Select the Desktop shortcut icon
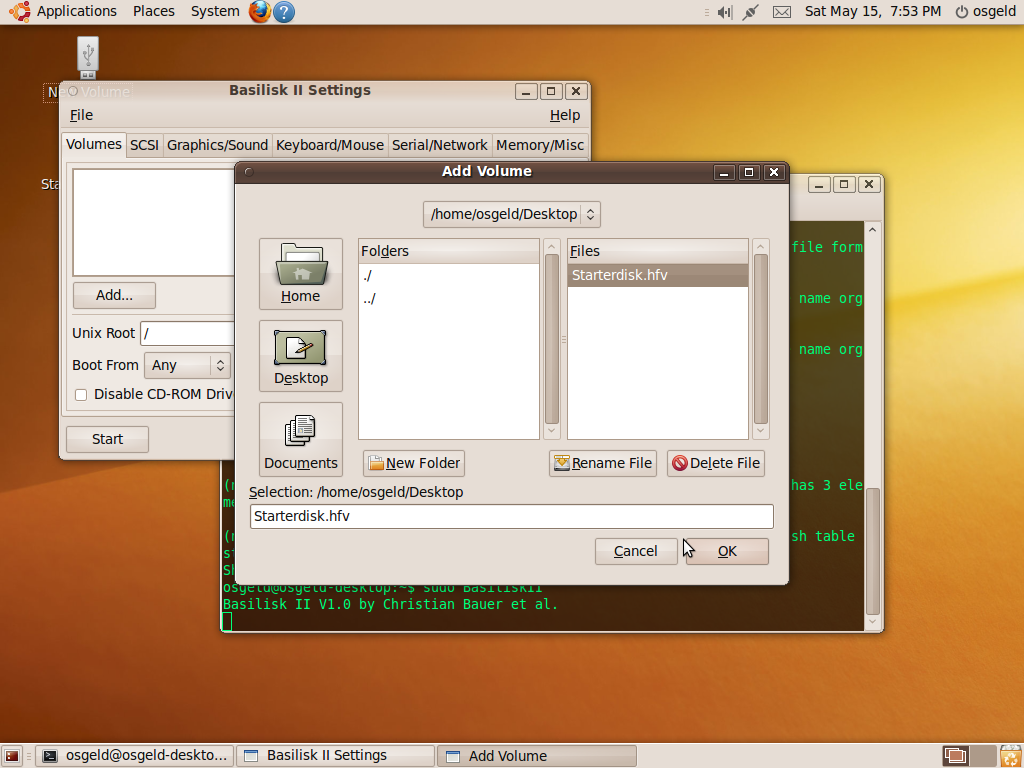Viewport: 1024px width, 768px height. (300, 356)
